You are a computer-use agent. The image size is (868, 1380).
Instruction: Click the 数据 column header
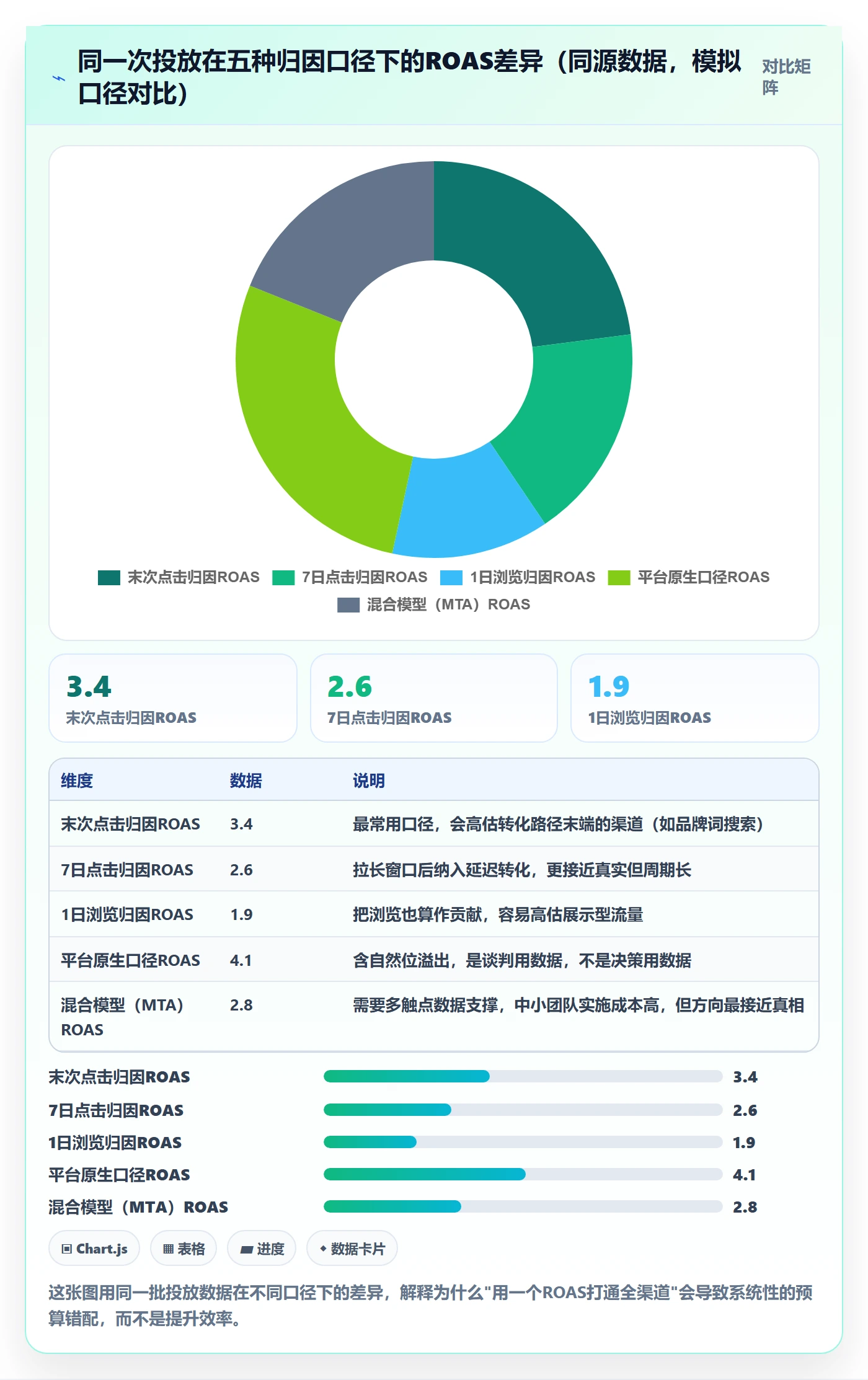point(246,781)
